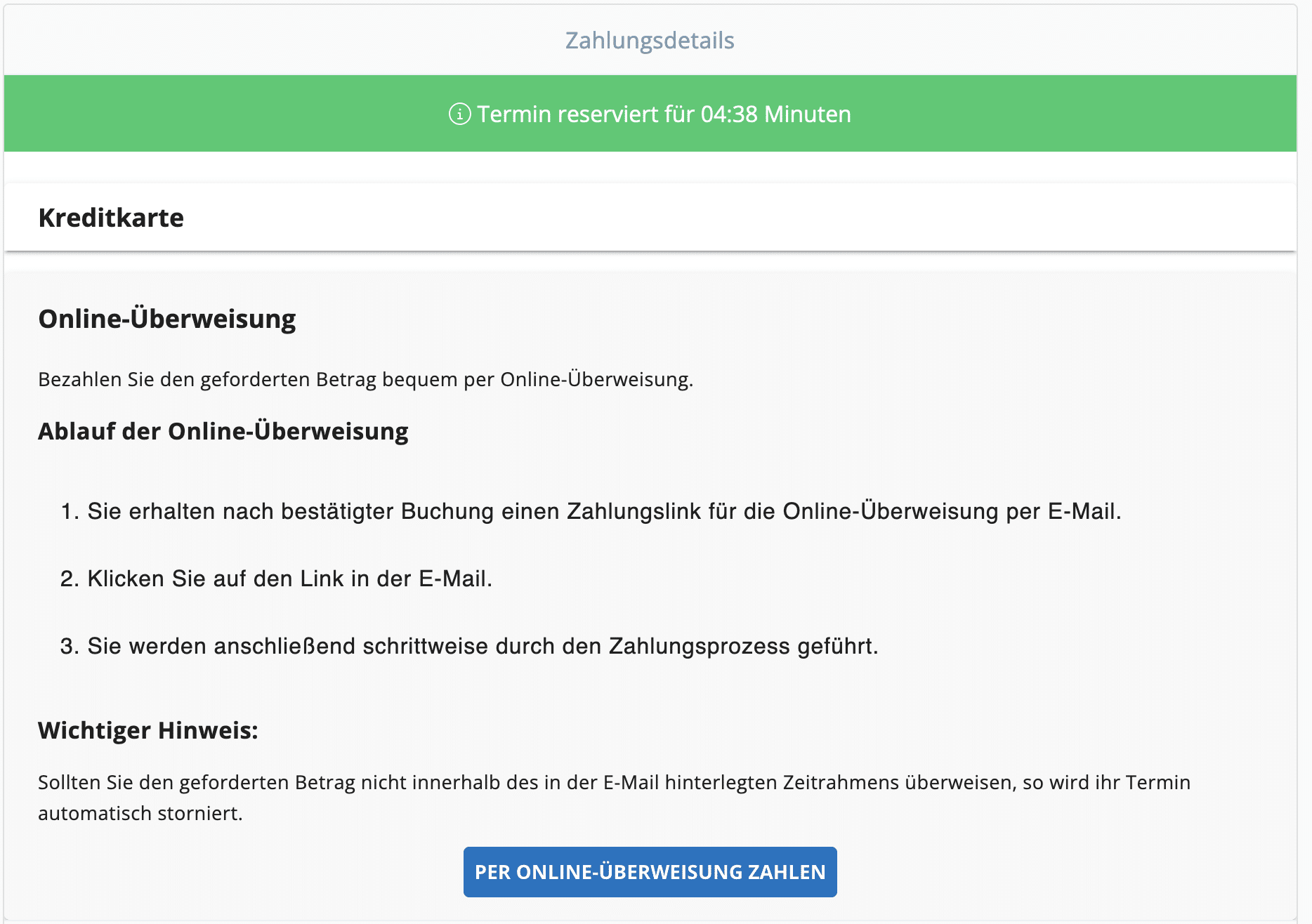Image resolution: width=1312 pixels, height=924 pixels.
Task: Expand the Kreditkarte payment section
Action: 111,218
